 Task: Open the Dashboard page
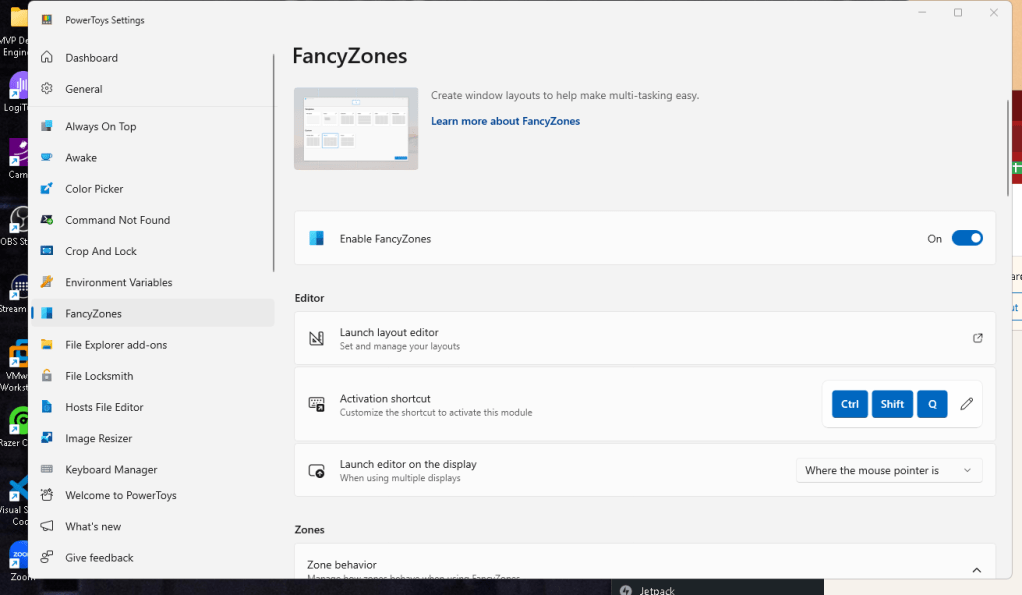[x=153, y=57]
